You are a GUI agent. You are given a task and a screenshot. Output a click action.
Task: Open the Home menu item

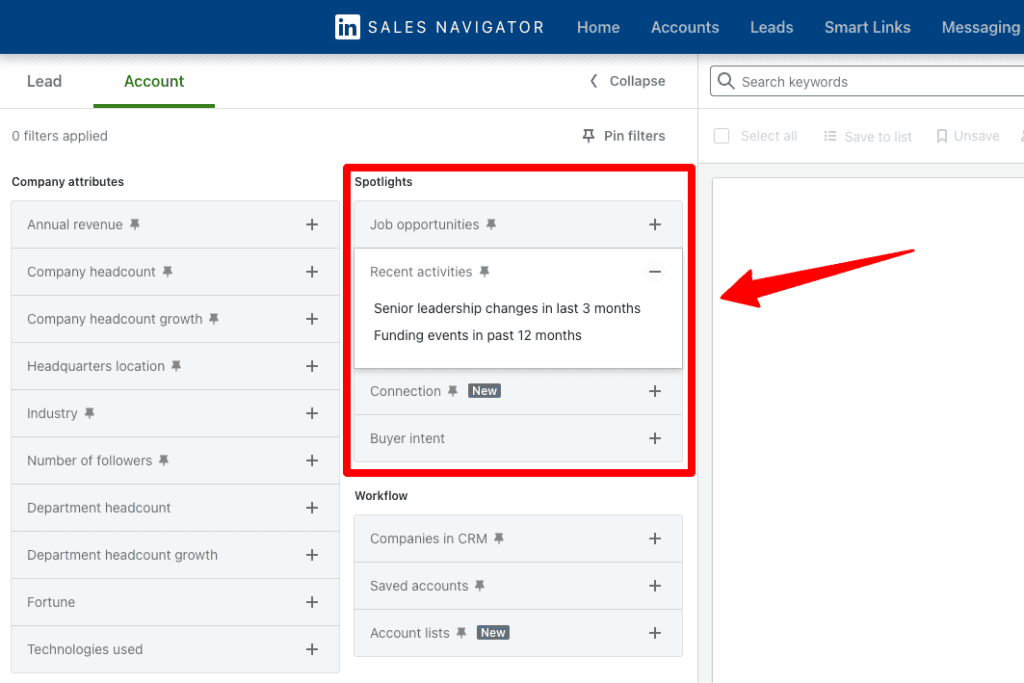[x=598, y=27]
